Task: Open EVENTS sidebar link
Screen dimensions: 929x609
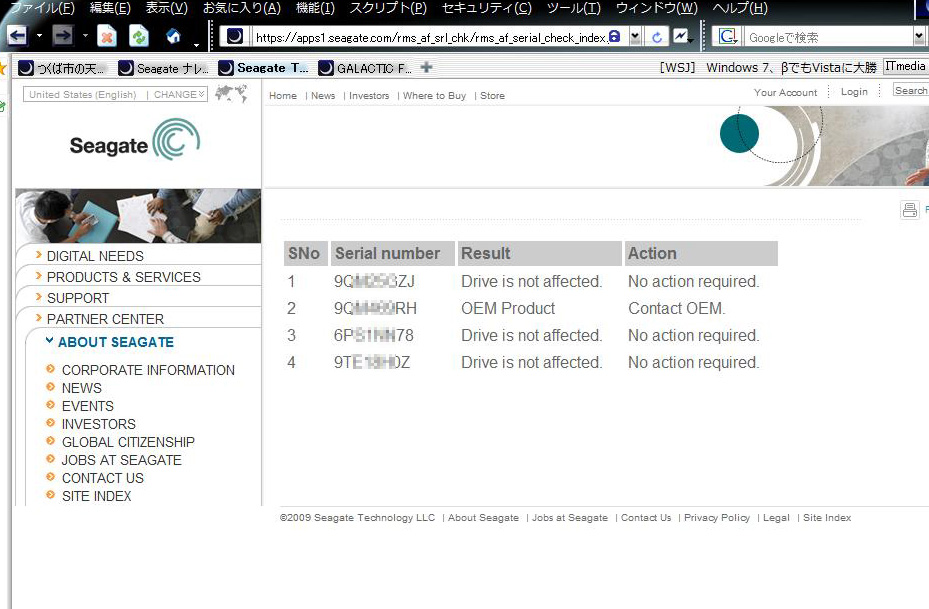Action: point(88,406)
